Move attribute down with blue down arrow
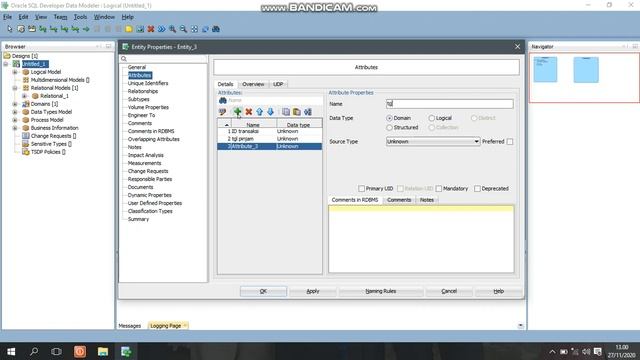Image resolution: width=640 pixels, height=360 pixels. click(270, 111)
